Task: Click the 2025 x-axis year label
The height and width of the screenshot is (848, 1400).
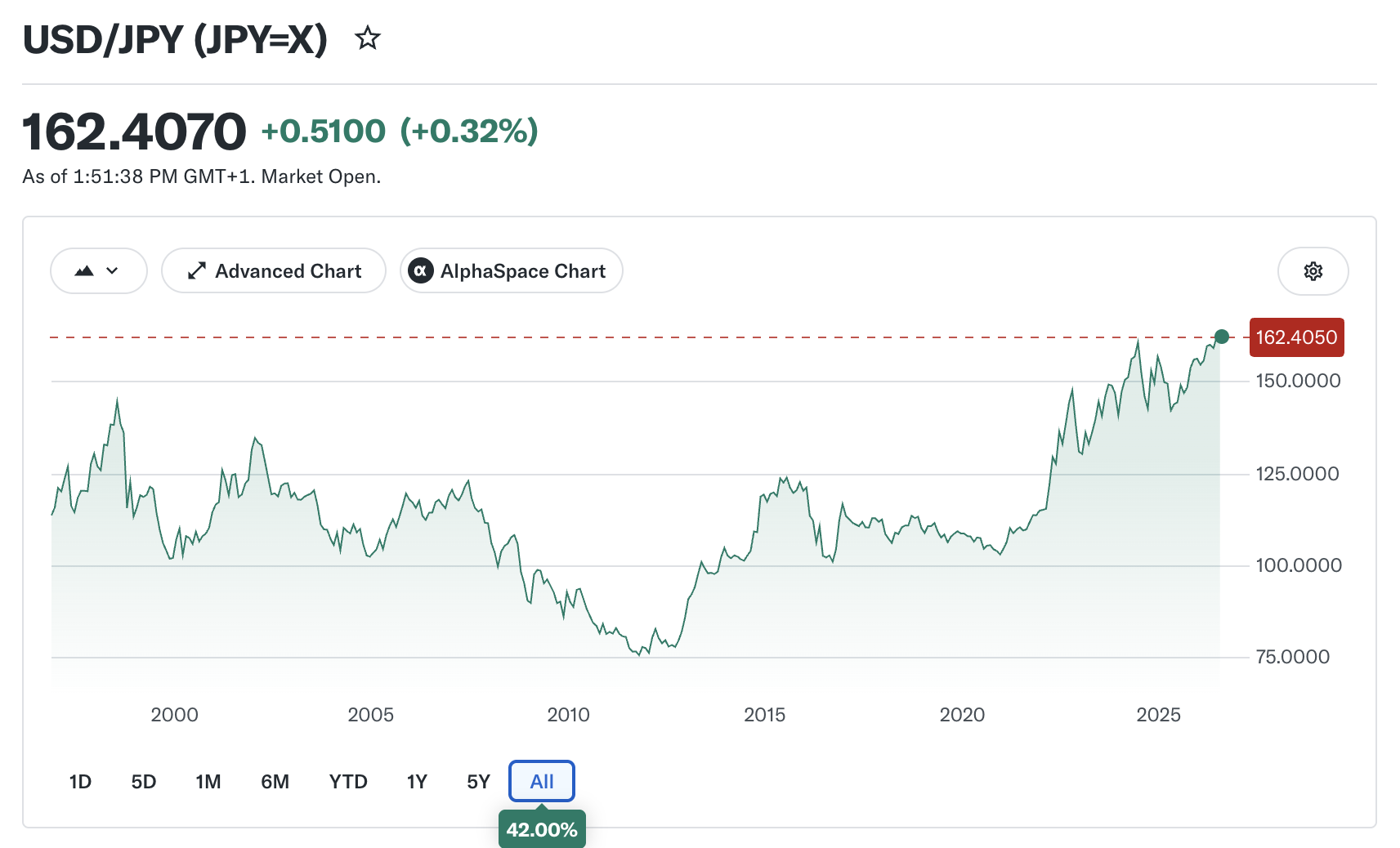Action: pos(1158,715)
